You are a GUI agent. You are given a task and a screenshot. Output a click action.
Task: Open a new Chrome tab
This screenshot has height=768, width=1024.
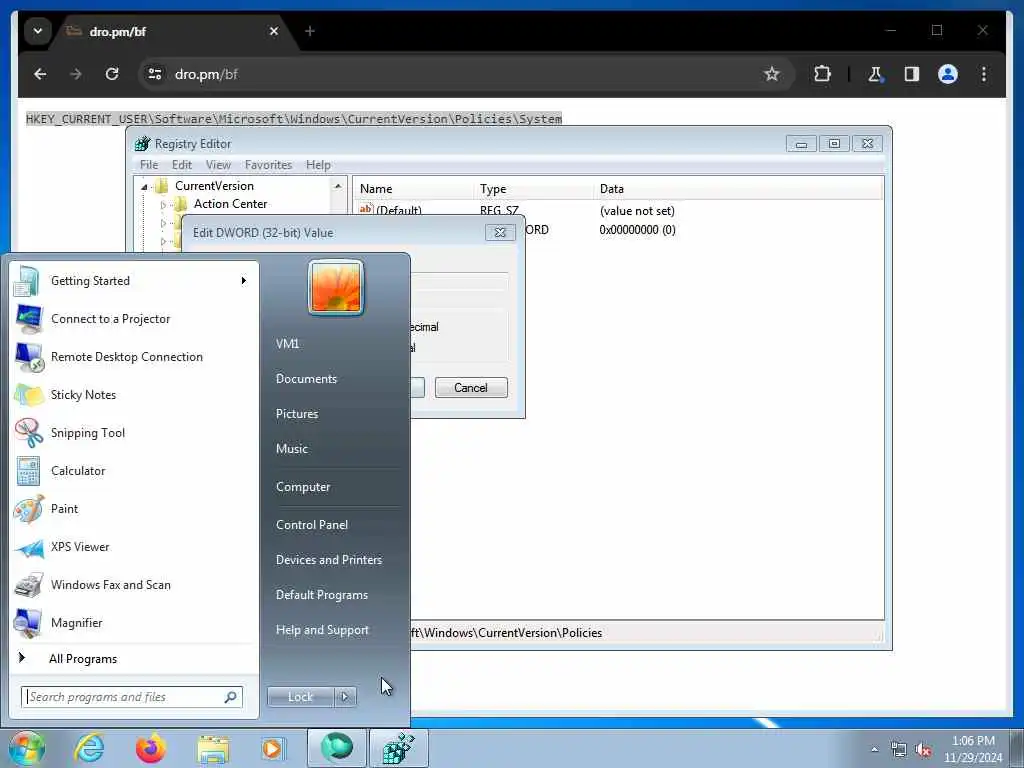(x=310, y=31)
